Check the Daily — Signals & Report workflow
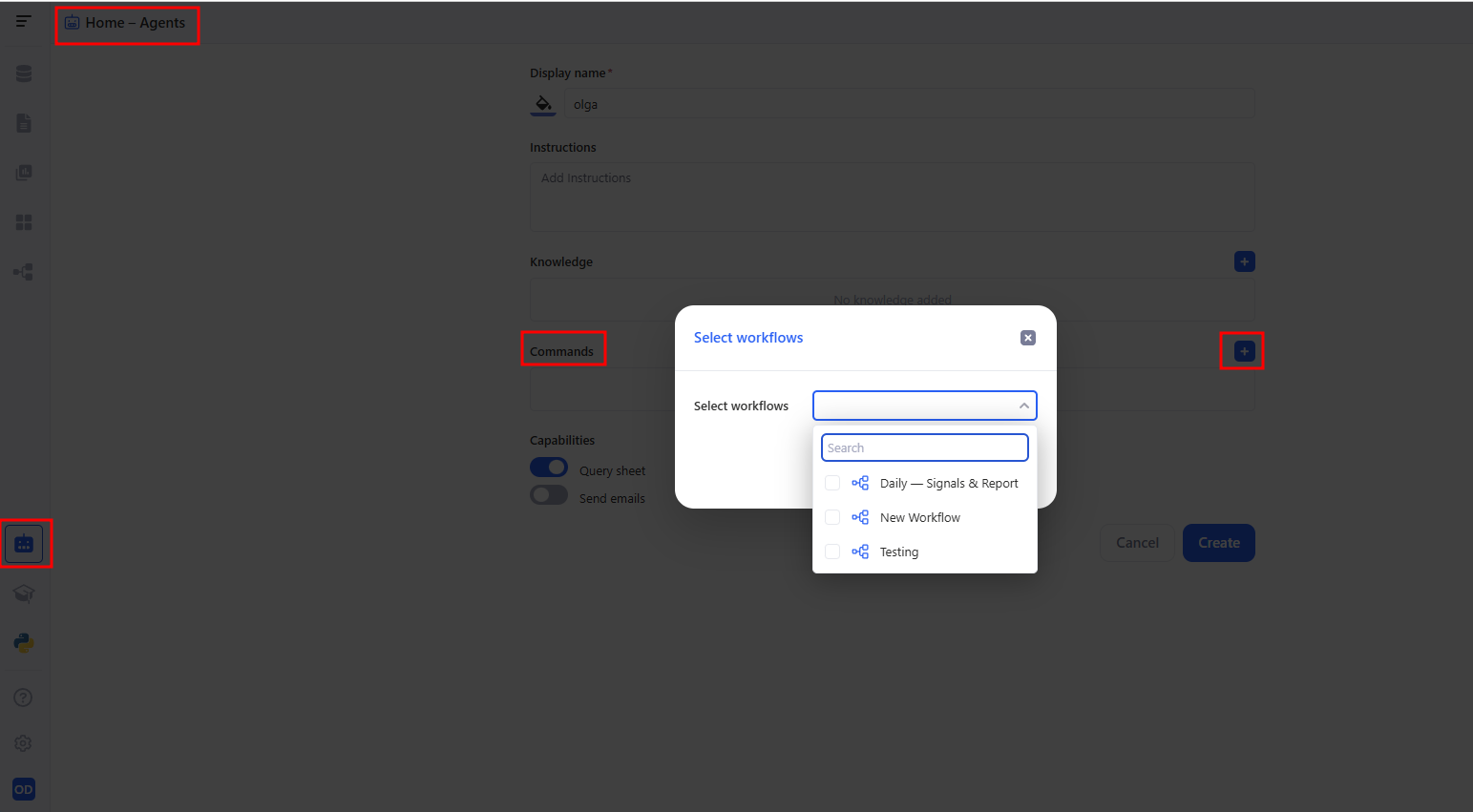The height and width of the screenshot is (812, 1473). pyautogui.click(x=831, y=483)
